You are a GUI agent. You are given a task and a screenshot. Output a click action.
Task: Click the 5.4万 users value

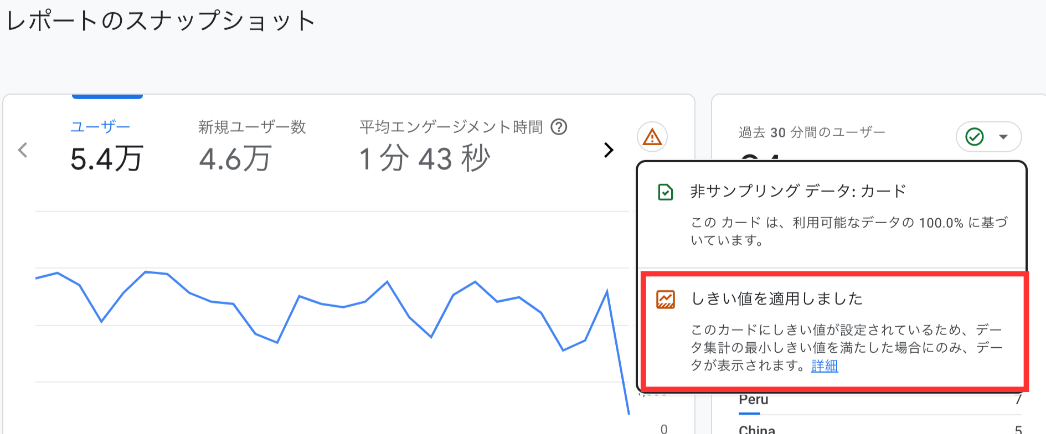coord(107,159)
